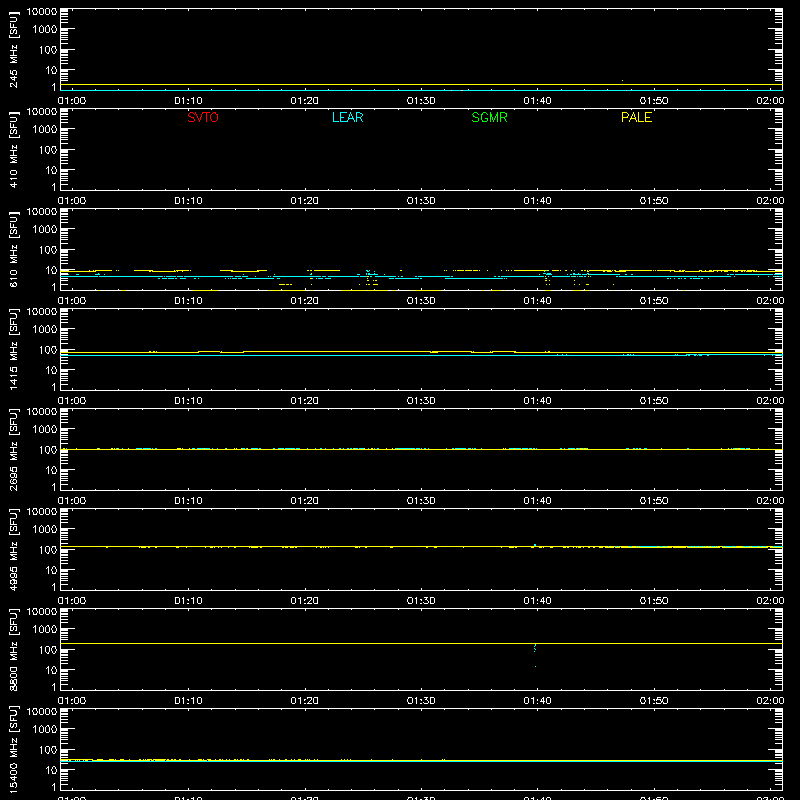
Task: Click the cyan spike in the 8800 MHz panel
Action: [x=535, y=655]
